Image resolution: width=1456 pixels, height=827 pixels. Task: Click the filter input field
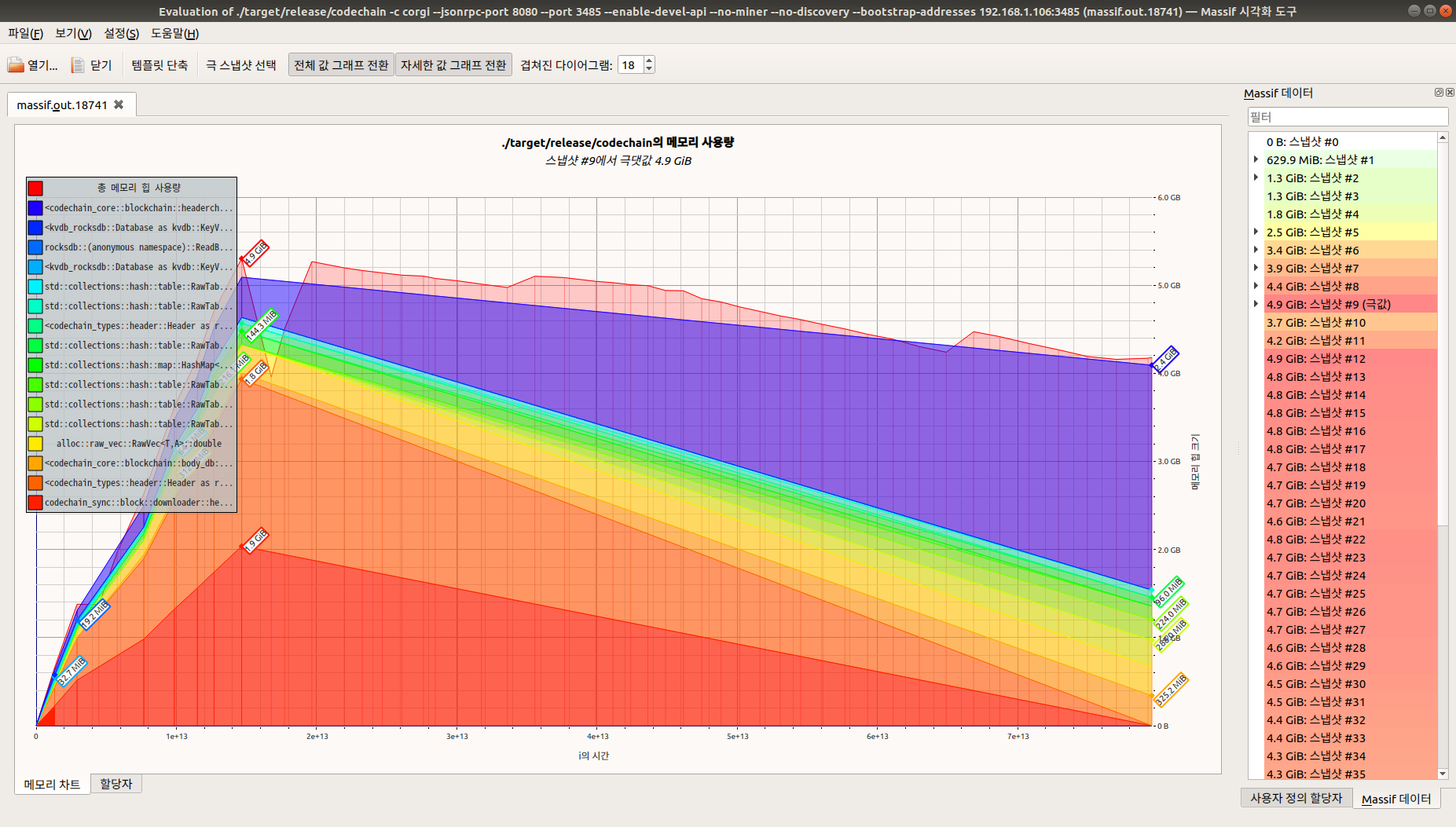coord(1347,117)
